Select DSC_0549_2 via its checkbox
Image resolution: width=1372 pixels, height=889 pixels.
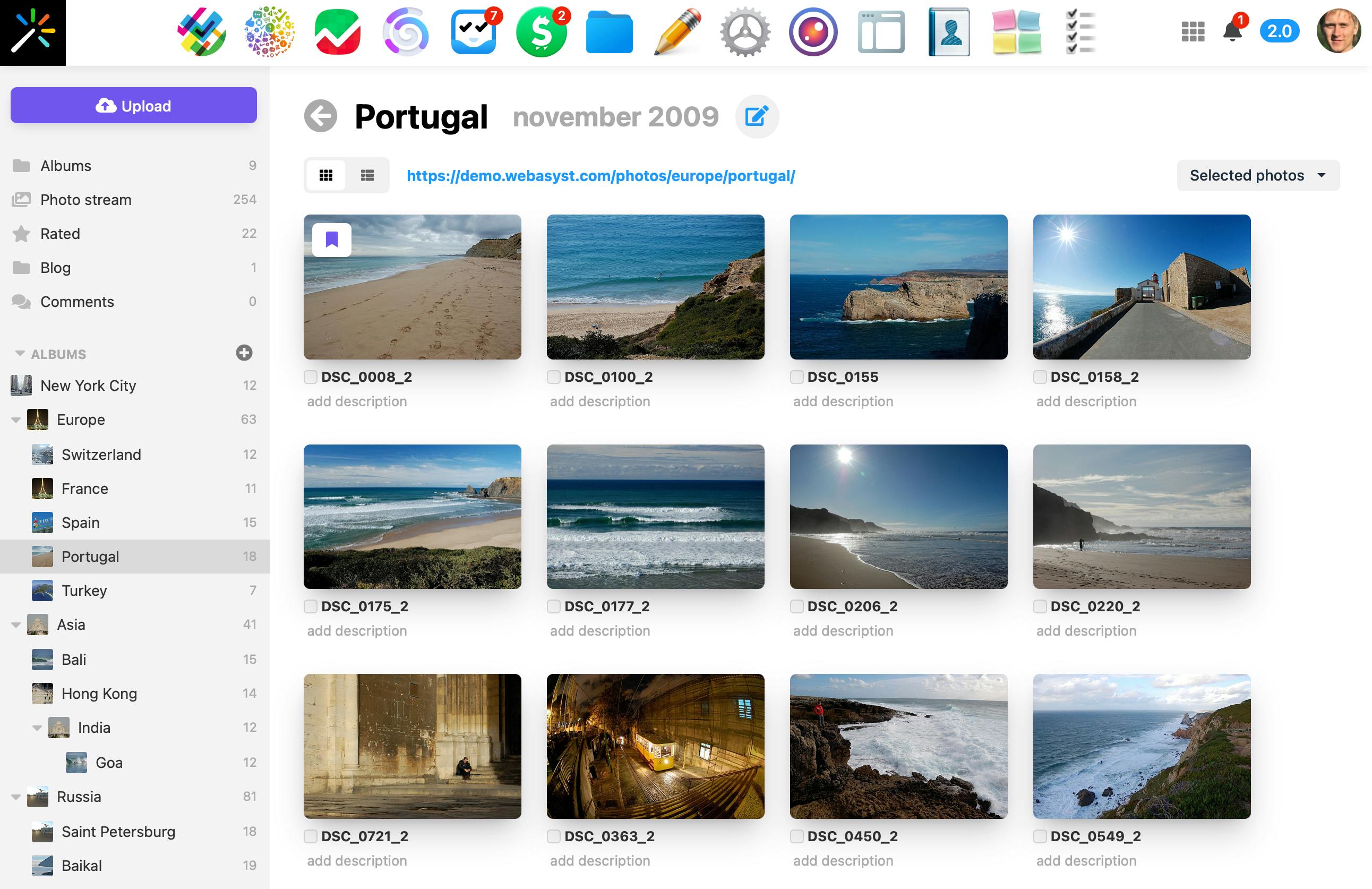pos(1040,836)
